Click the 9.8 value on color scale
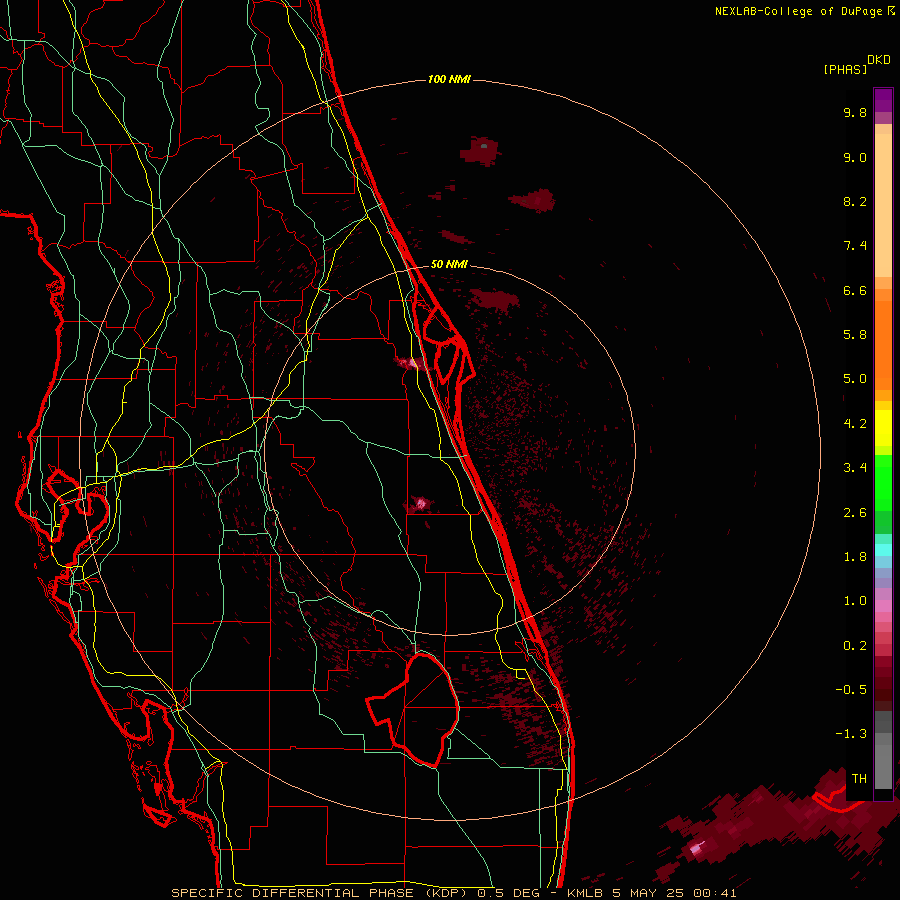The image size is (900, 900). [x=855, y=112]
